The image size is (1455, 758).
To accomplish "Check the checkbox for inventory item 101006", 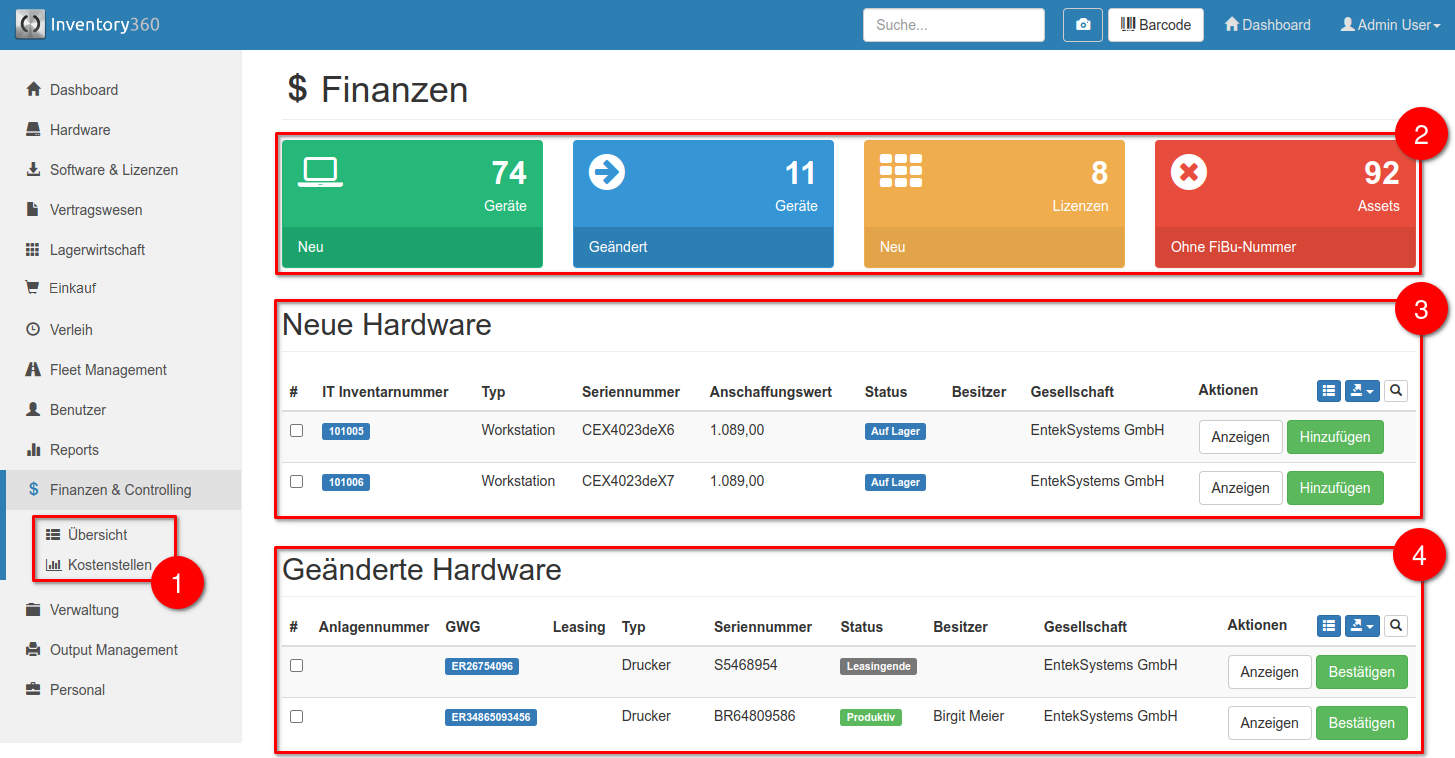I will (295, 481).
